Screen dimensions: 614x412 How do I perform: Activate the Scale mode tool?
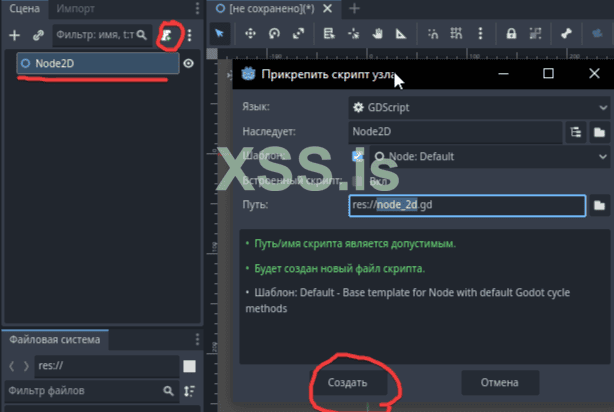tap(298, 34)
